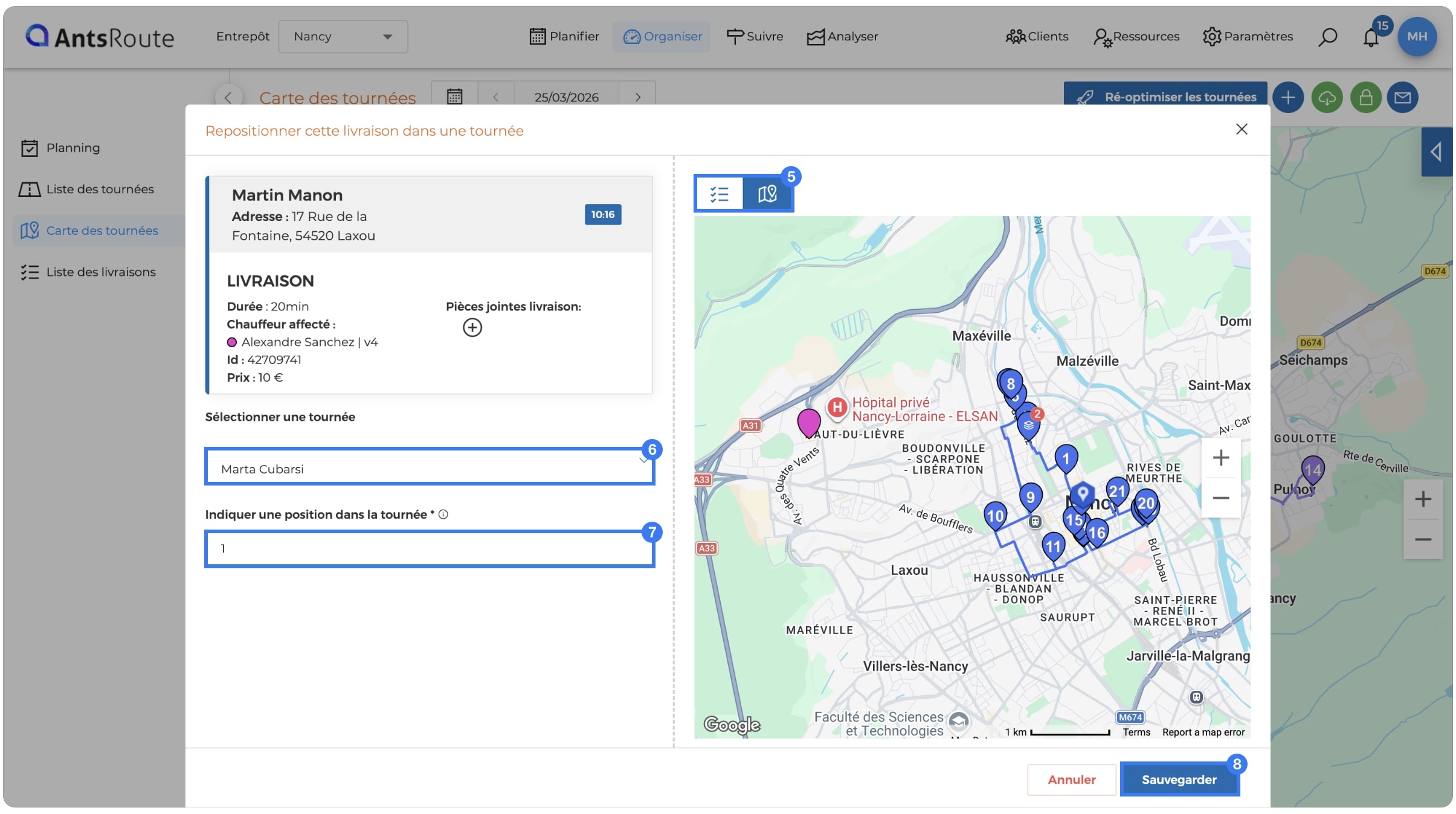Image resolution: width=1456 pixels, height=814 pixels.
Task: Open the Entrepôt Nancy dropdown
Action: pos(343,36)
